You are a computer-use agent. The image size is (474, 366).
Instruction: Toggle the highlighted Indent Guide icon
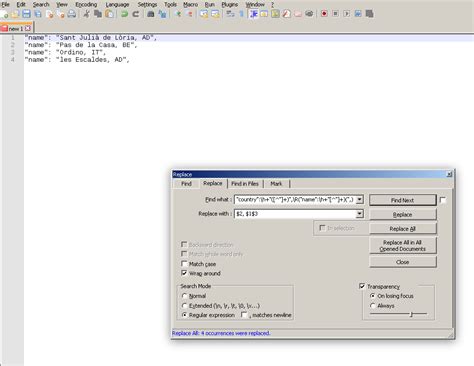coord(253,14)
